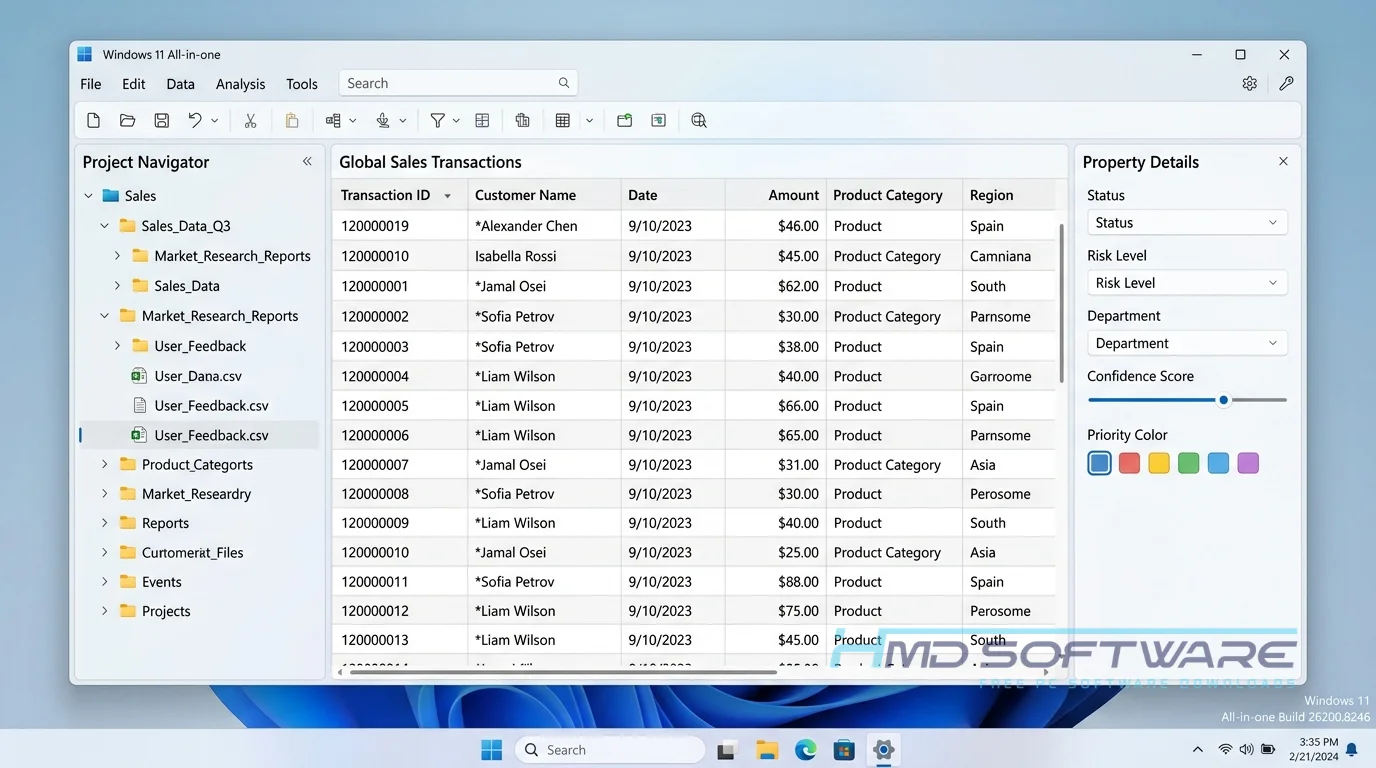The image size is (1376, 768).
Task: Click the filter funnel icon
Action: [x=437, y=120]
